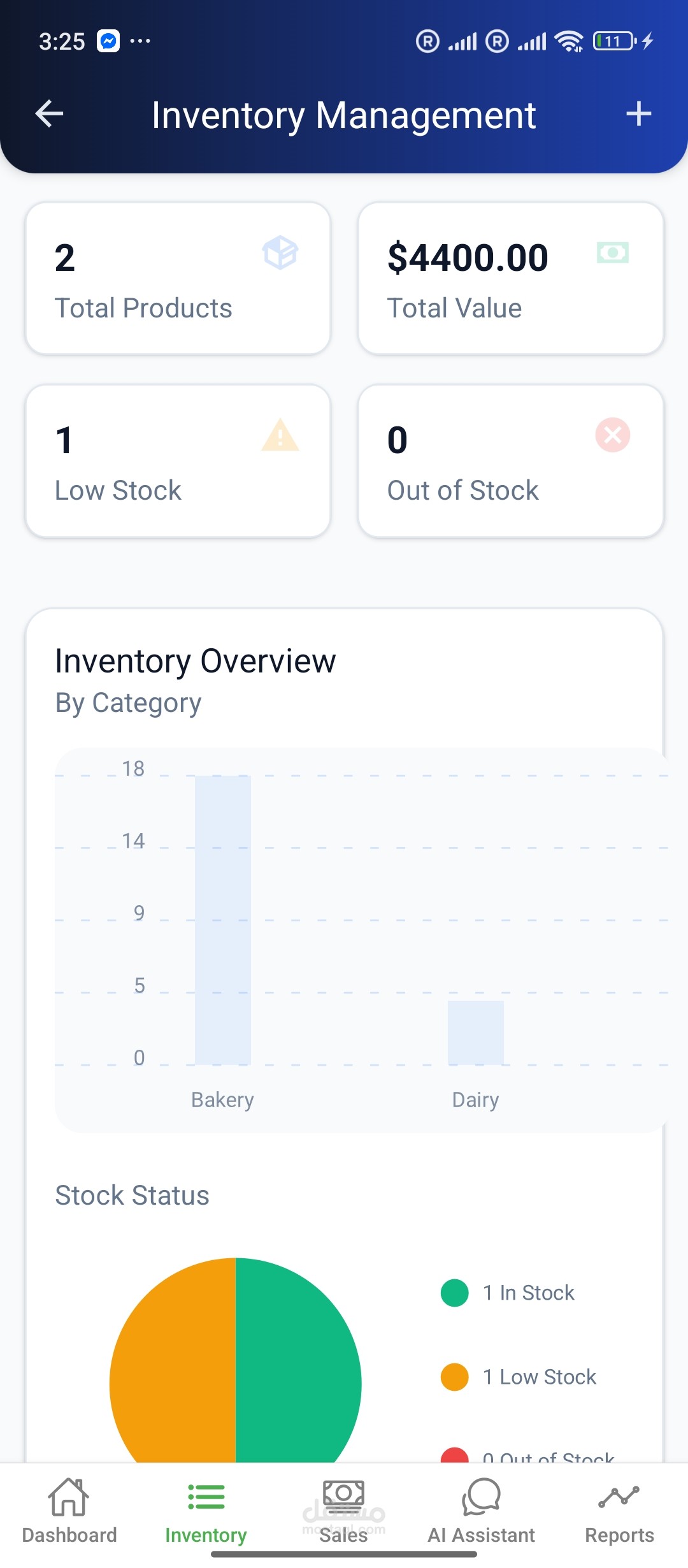Tap the Total Products cube icon

point(280,252)
